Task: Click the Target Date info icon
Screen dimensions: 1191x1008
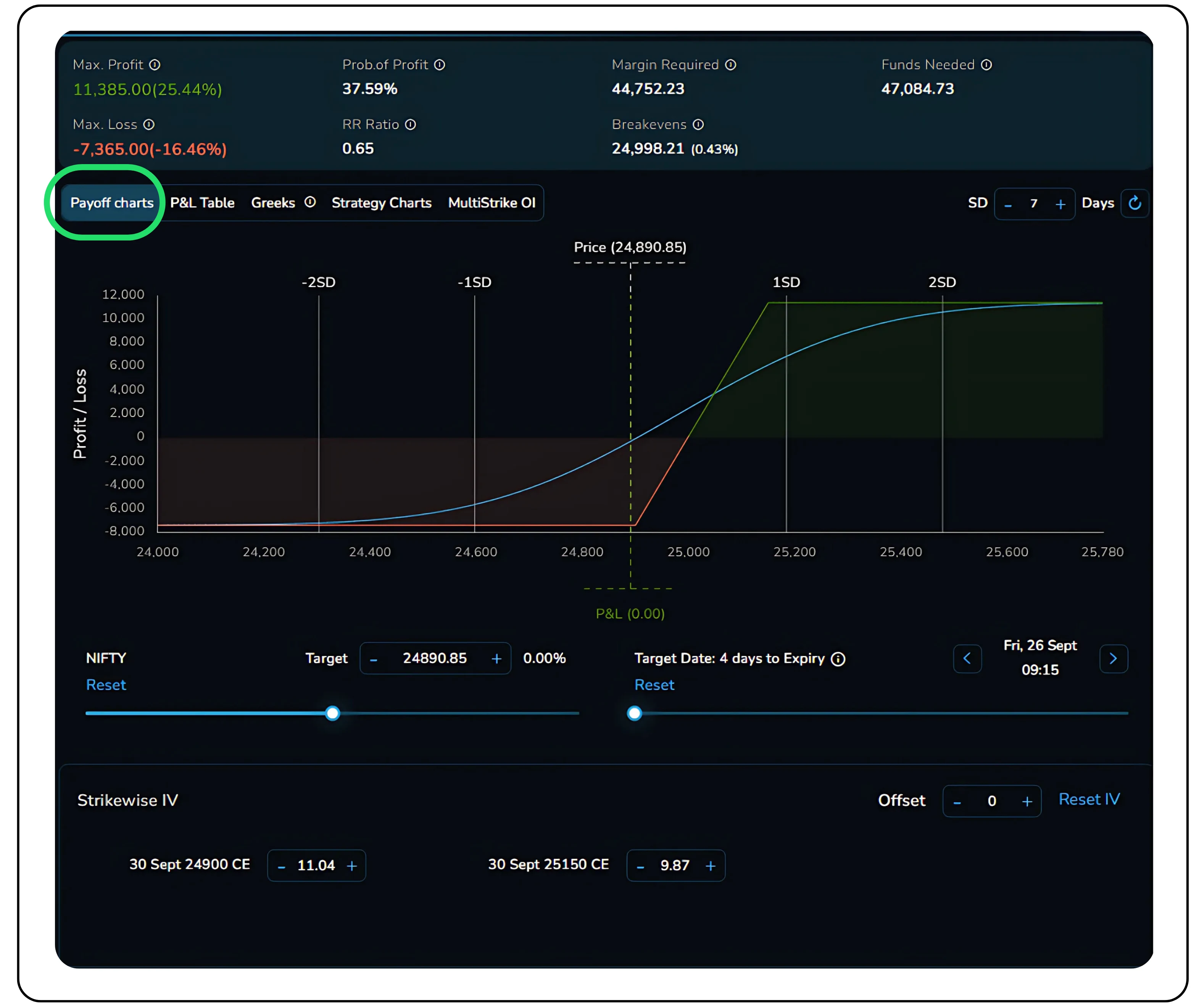Action: [x=838, y=659]
